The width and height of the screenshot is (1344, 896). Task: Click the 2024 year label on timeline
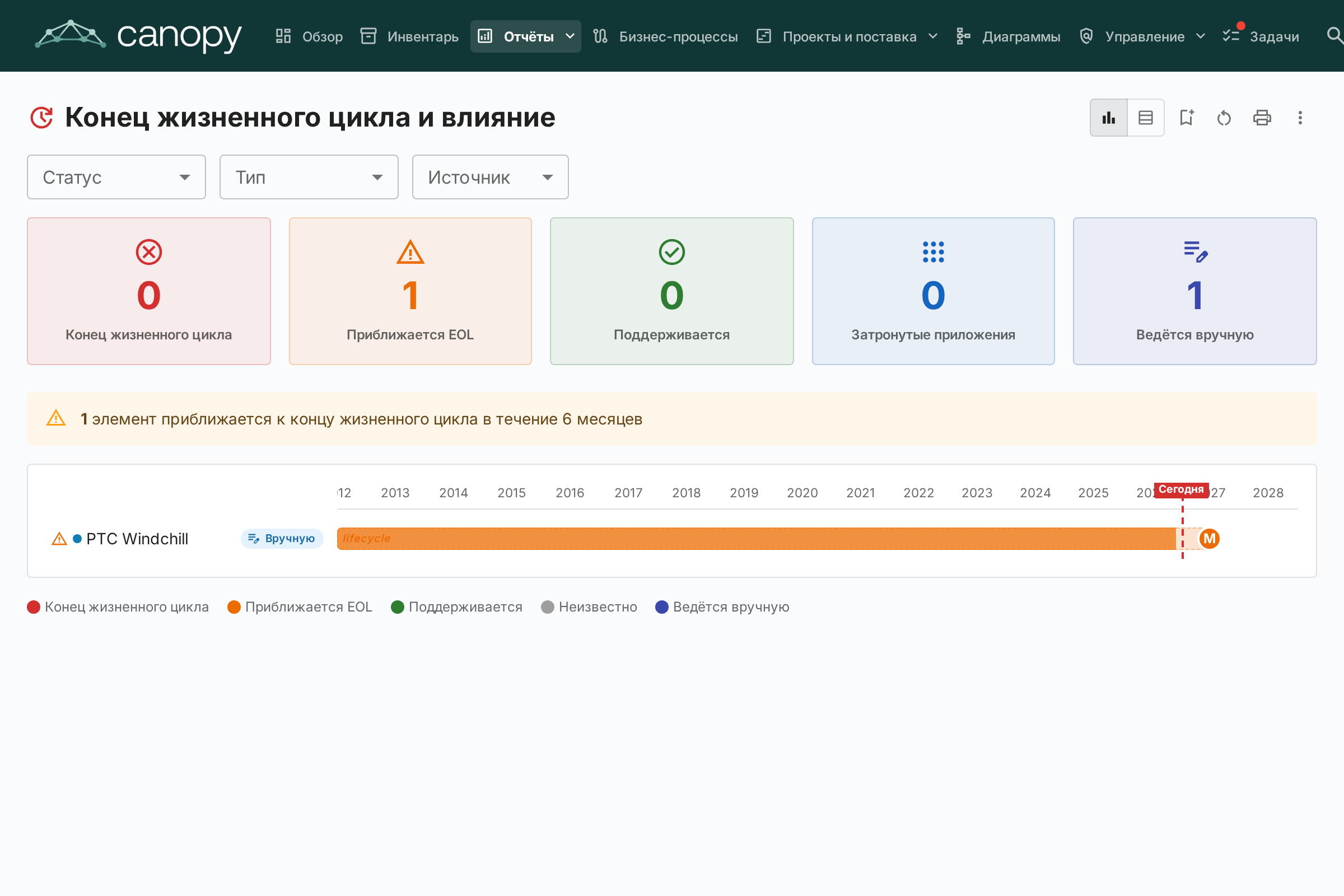click(x=1035, y=493)
